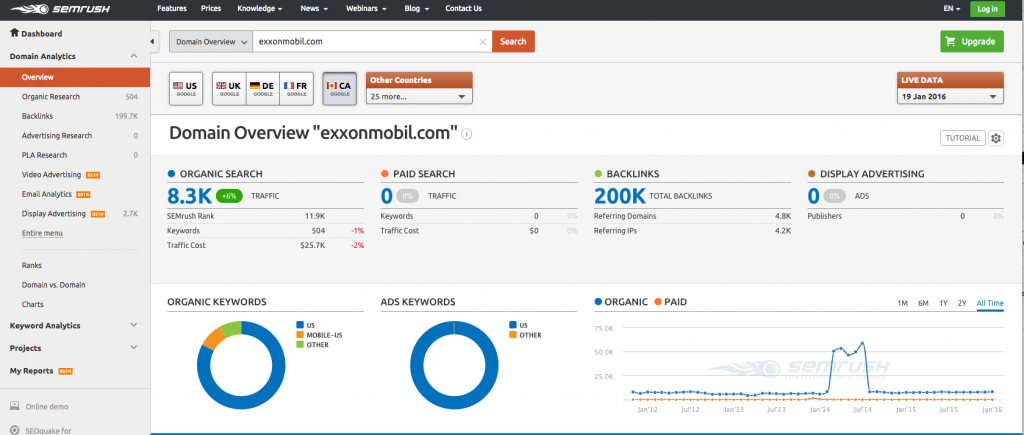
Task: Click the Online demo monitor icon
Action: tap(14, 406)
